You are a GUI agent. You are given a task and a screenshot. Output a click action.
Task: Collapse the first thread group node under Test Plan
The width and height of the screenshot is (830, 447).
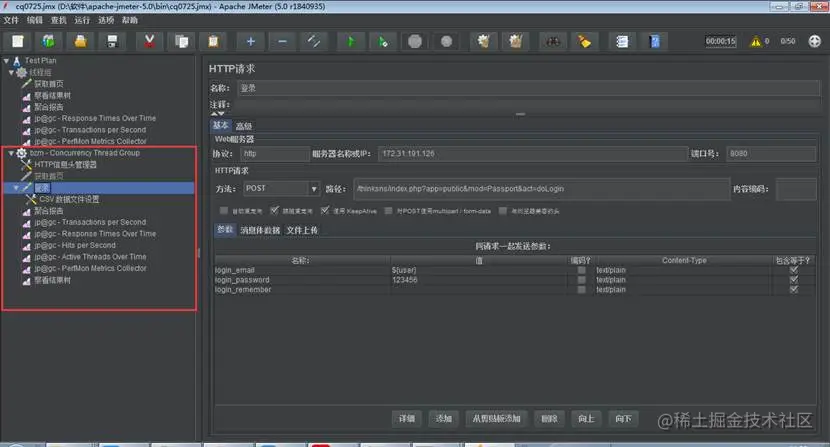pyautogui.click(x=11, y=72)
